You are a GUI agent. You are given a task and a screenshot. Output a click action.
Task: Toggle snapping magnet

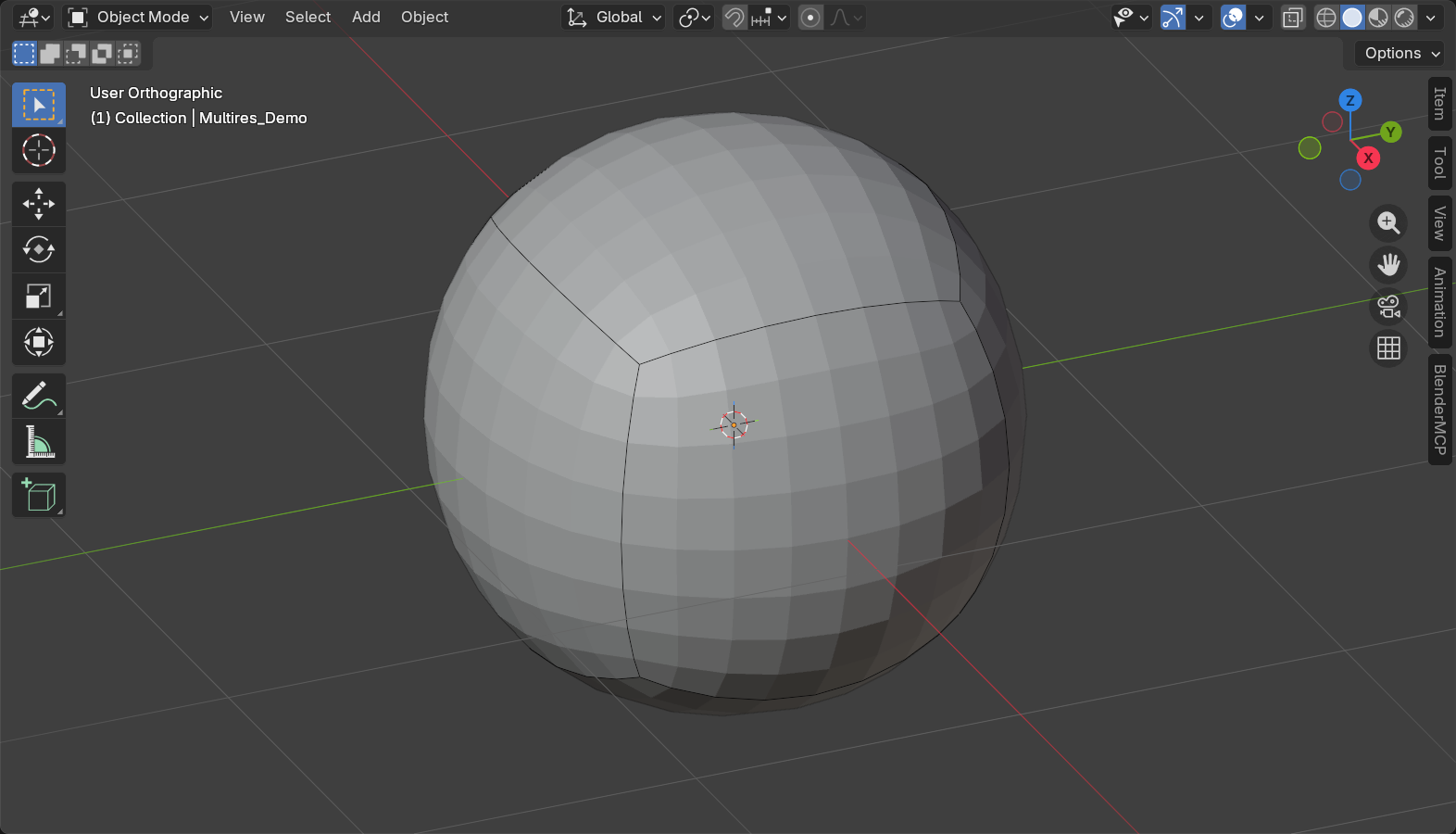click(x=734, y=18)
